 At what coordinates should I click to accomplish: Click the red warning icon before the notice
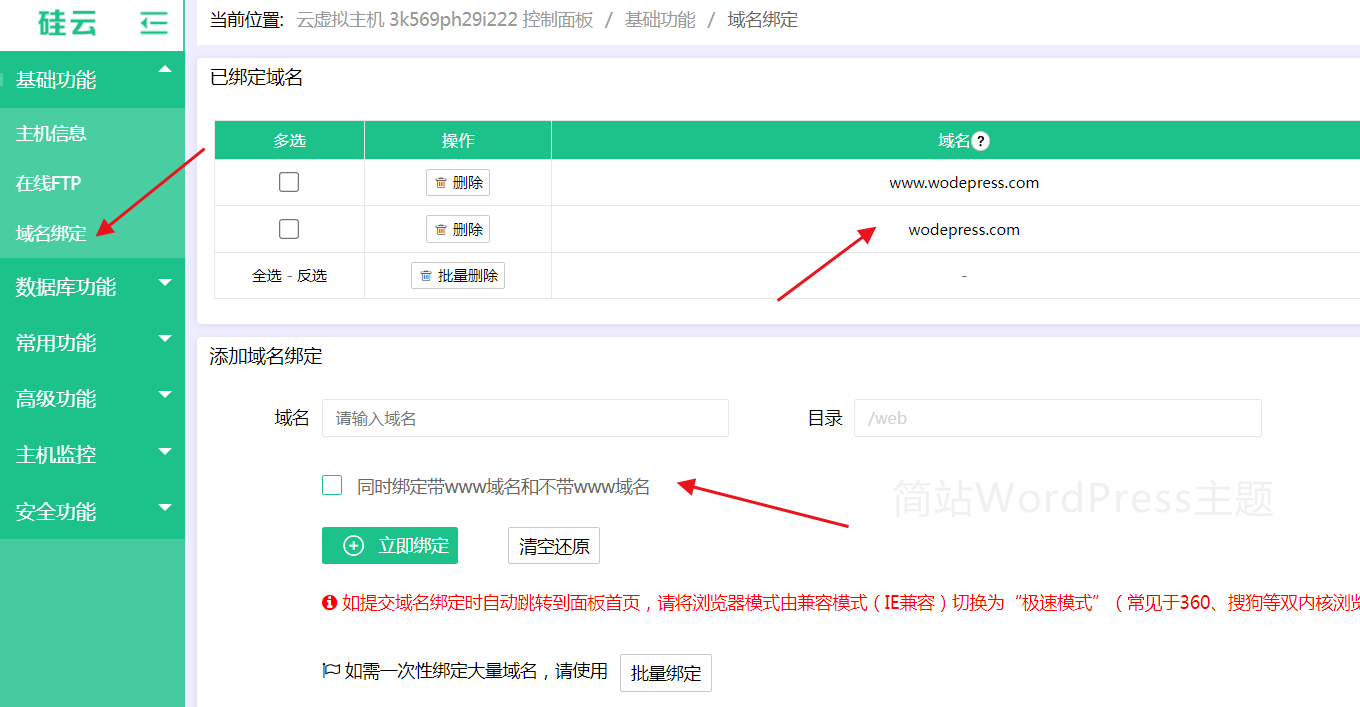coord(329,603)
